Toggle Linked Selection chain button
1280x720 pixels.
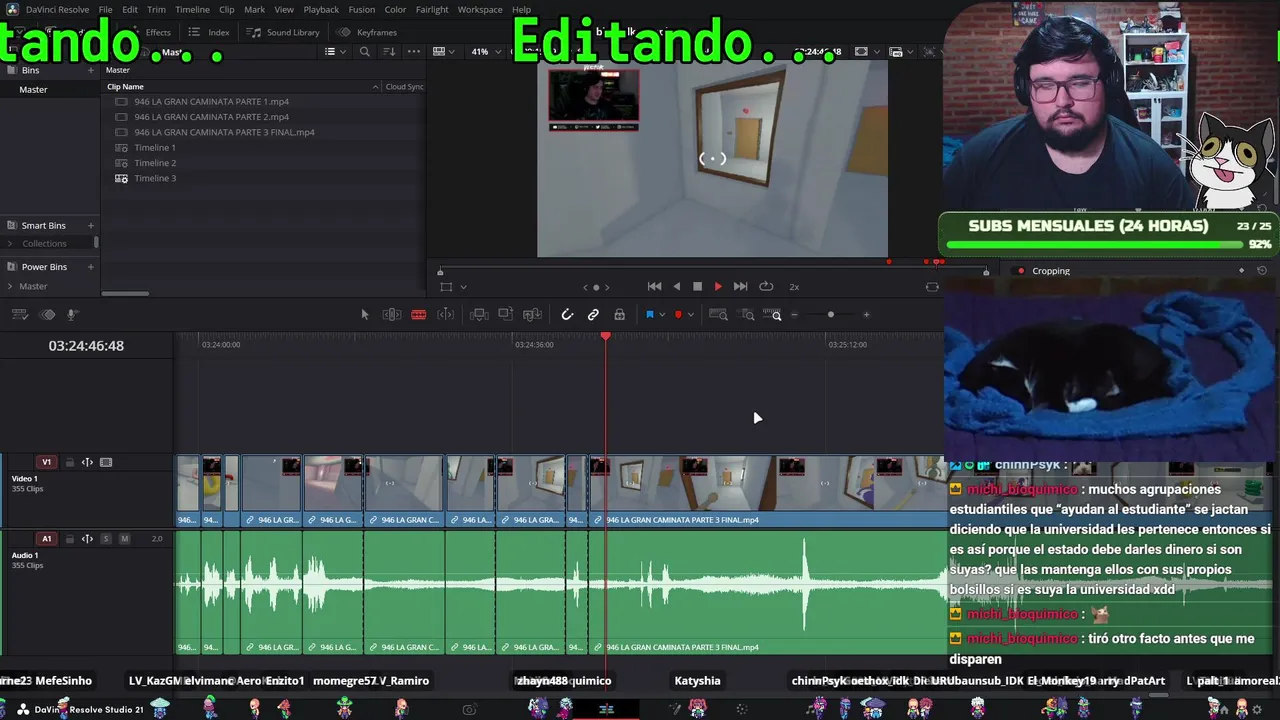593,315
